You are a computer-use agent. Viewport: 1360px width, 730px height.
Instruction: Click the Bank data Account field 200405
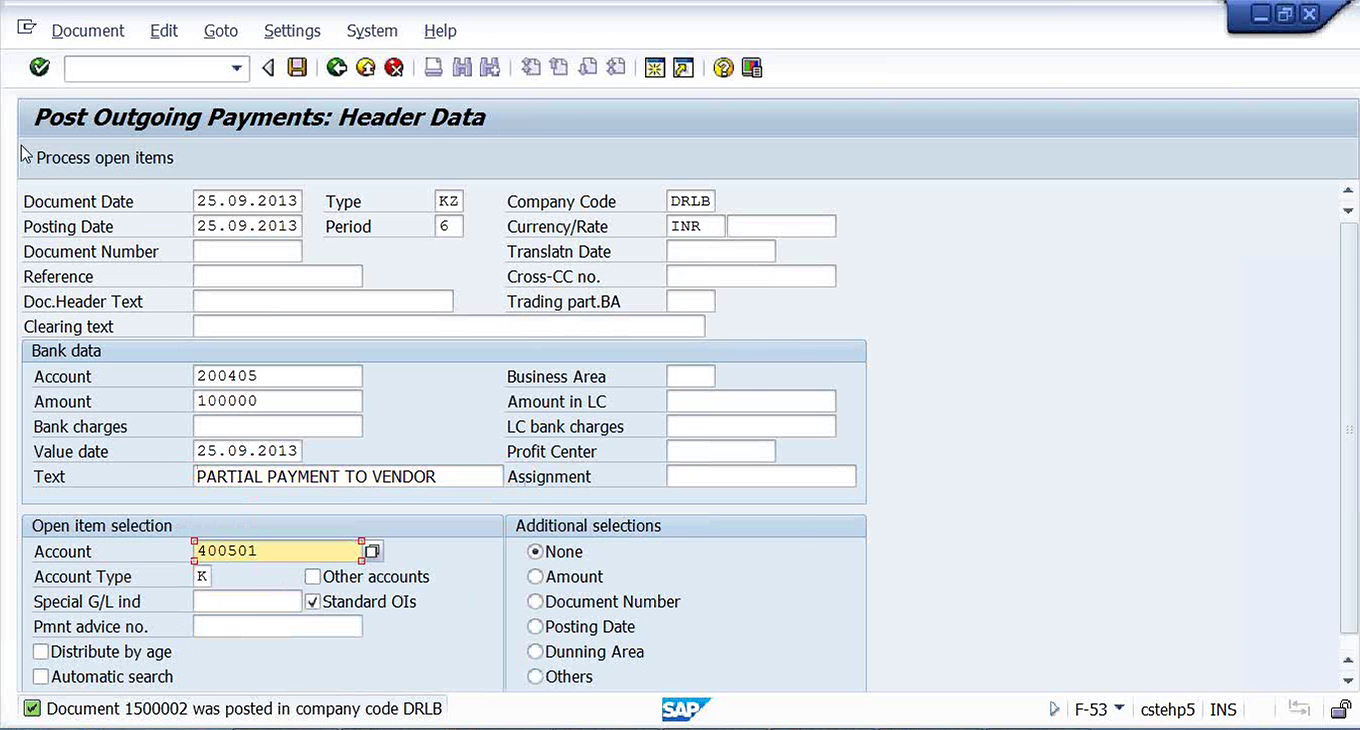click(x=278, y=376)
